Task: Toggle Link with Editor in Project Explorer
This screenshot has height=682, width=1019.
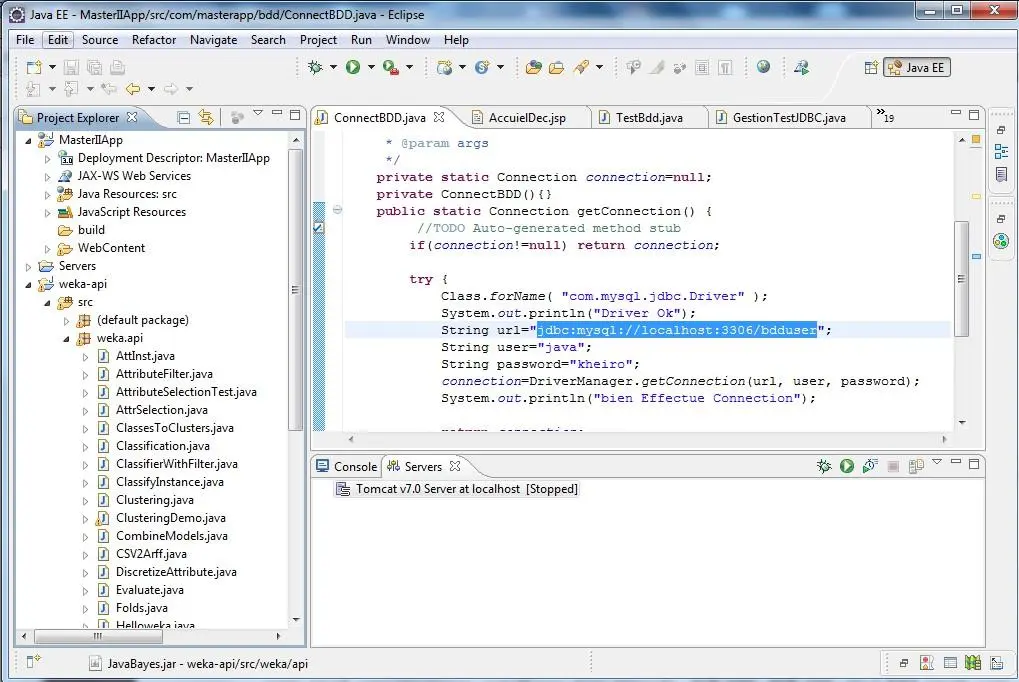Action: click(206, 118)
